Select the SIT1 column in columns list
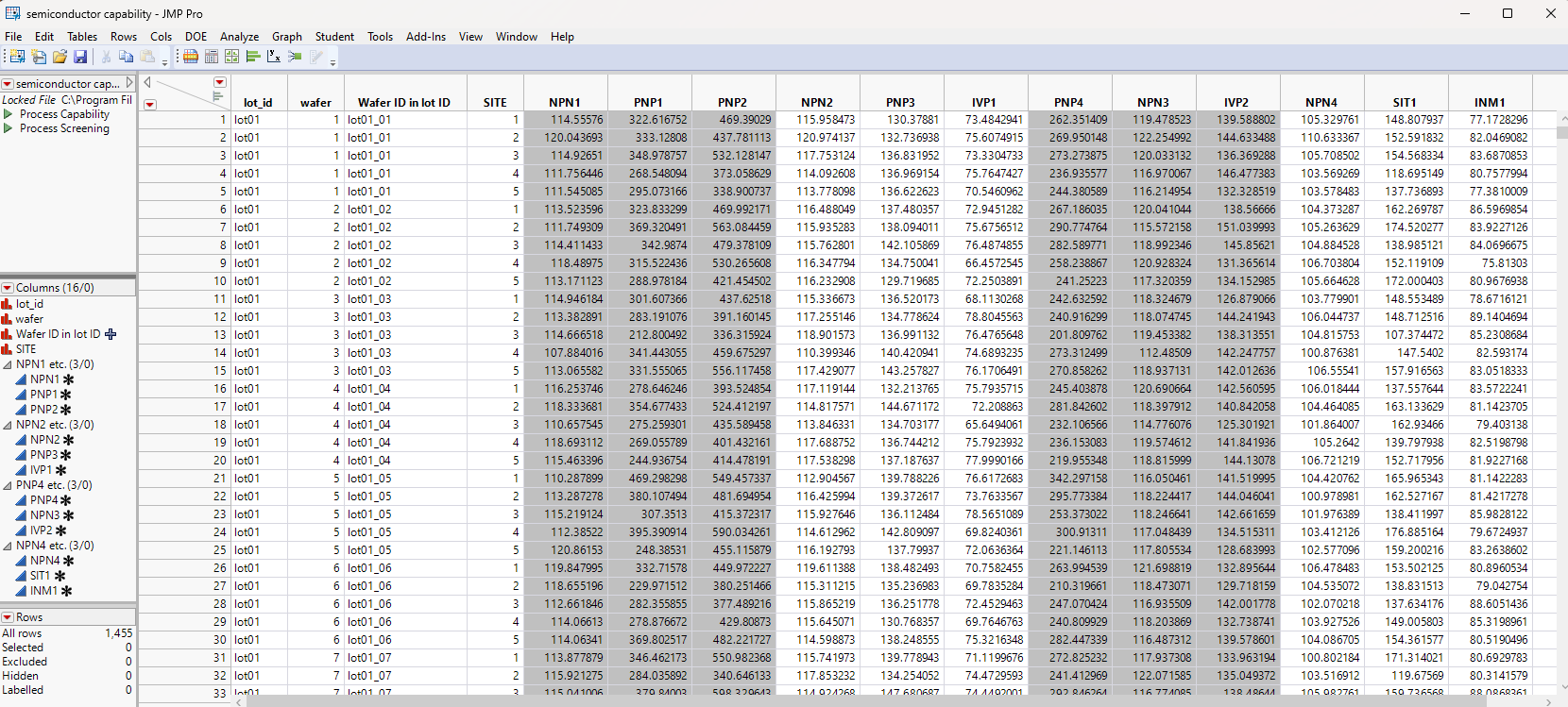This screenshot has width=1568, height=707. [40, 576]
